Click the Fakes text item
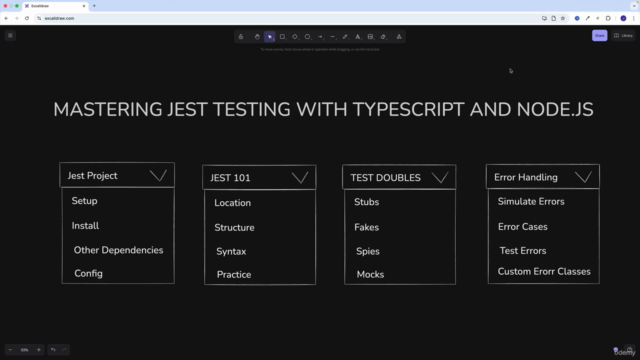This screenshot has height=360, width=640. [367, 227]
